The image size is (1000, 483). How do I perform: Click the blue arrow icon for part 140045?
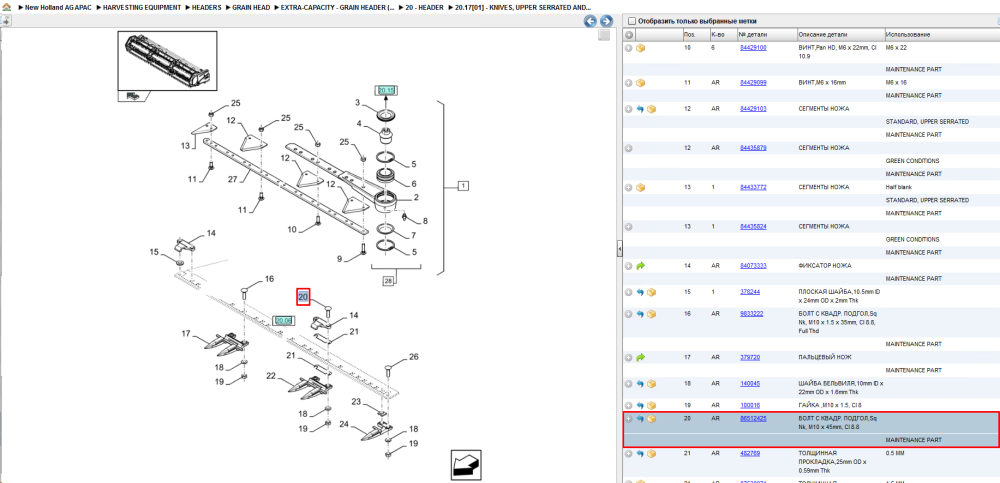click(x=640, y=384)
